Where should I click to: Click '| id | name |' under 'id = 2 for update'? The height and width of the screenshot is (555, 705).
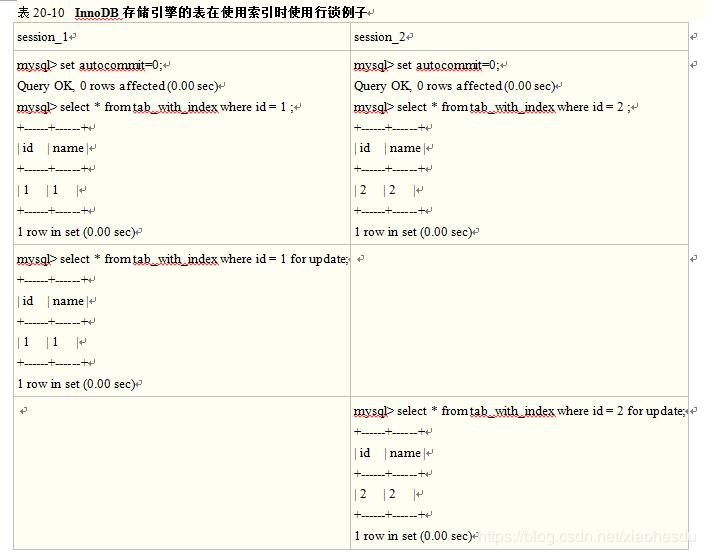point(390,453)
